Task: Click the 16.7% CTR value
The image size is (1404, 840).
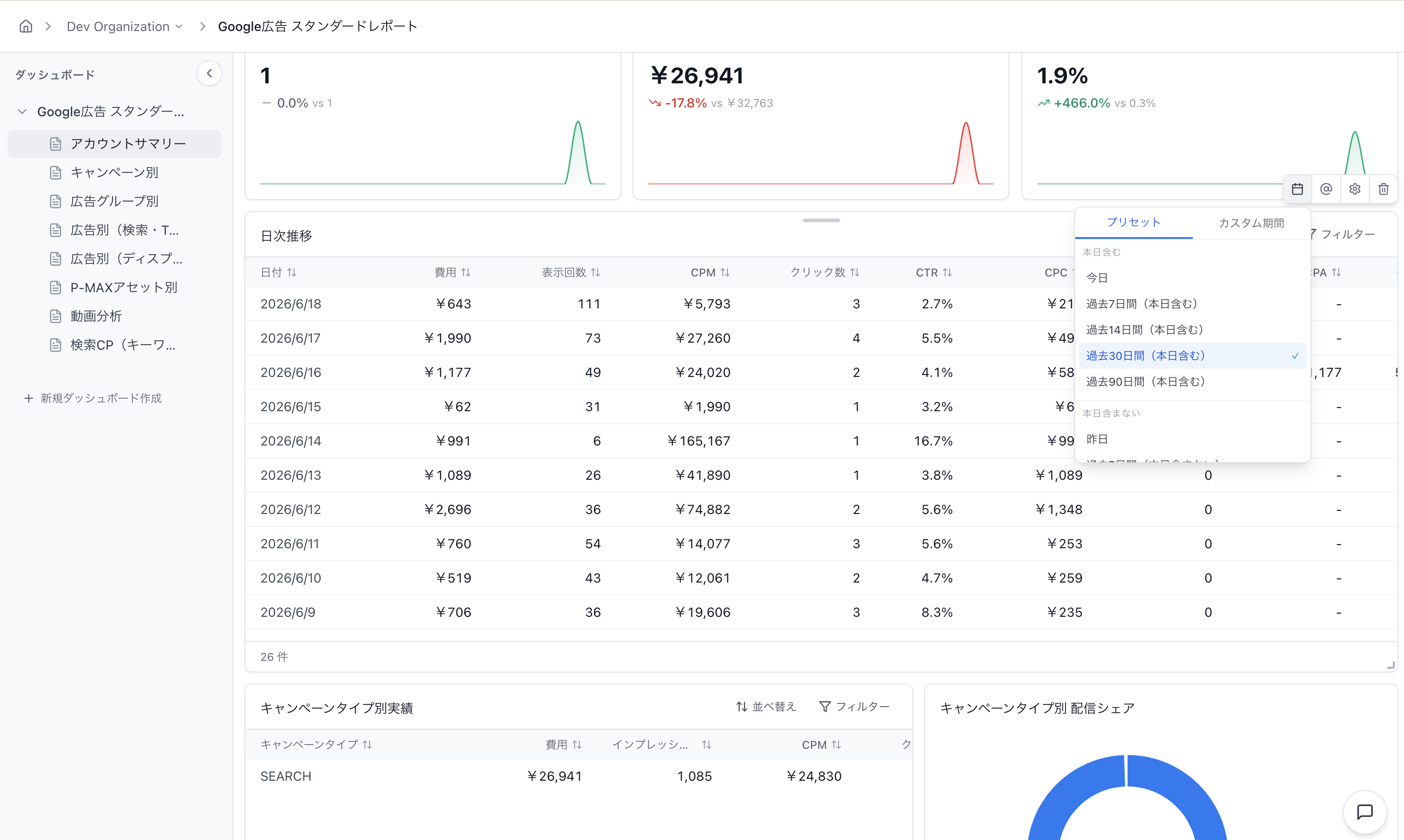Action: coord(933,441)
